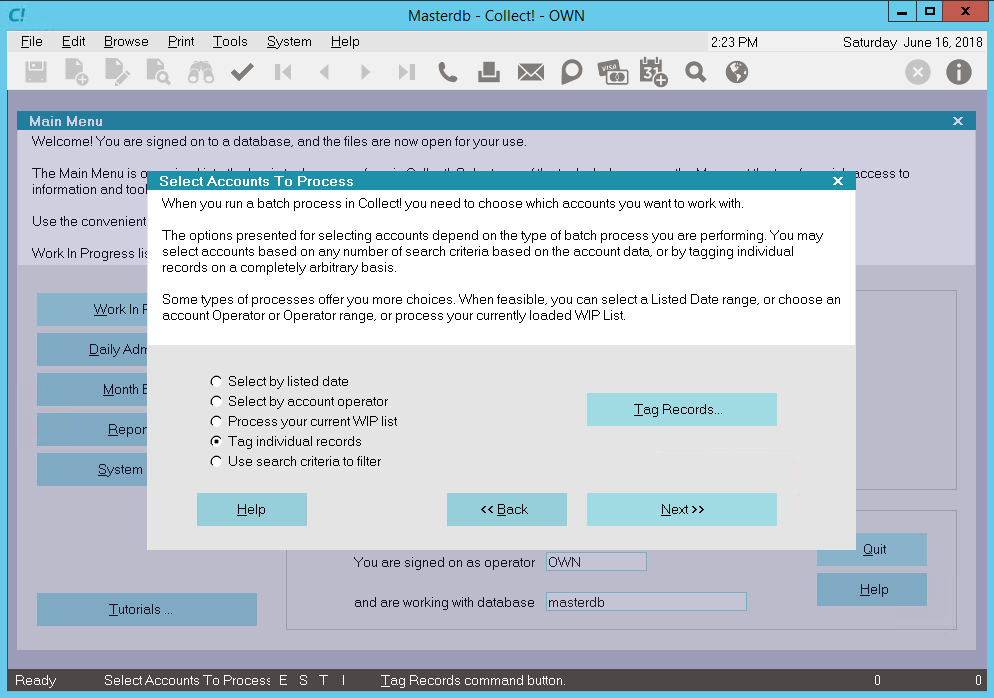
Task: Click the Ready status bar text
Action: pos(36,680)
